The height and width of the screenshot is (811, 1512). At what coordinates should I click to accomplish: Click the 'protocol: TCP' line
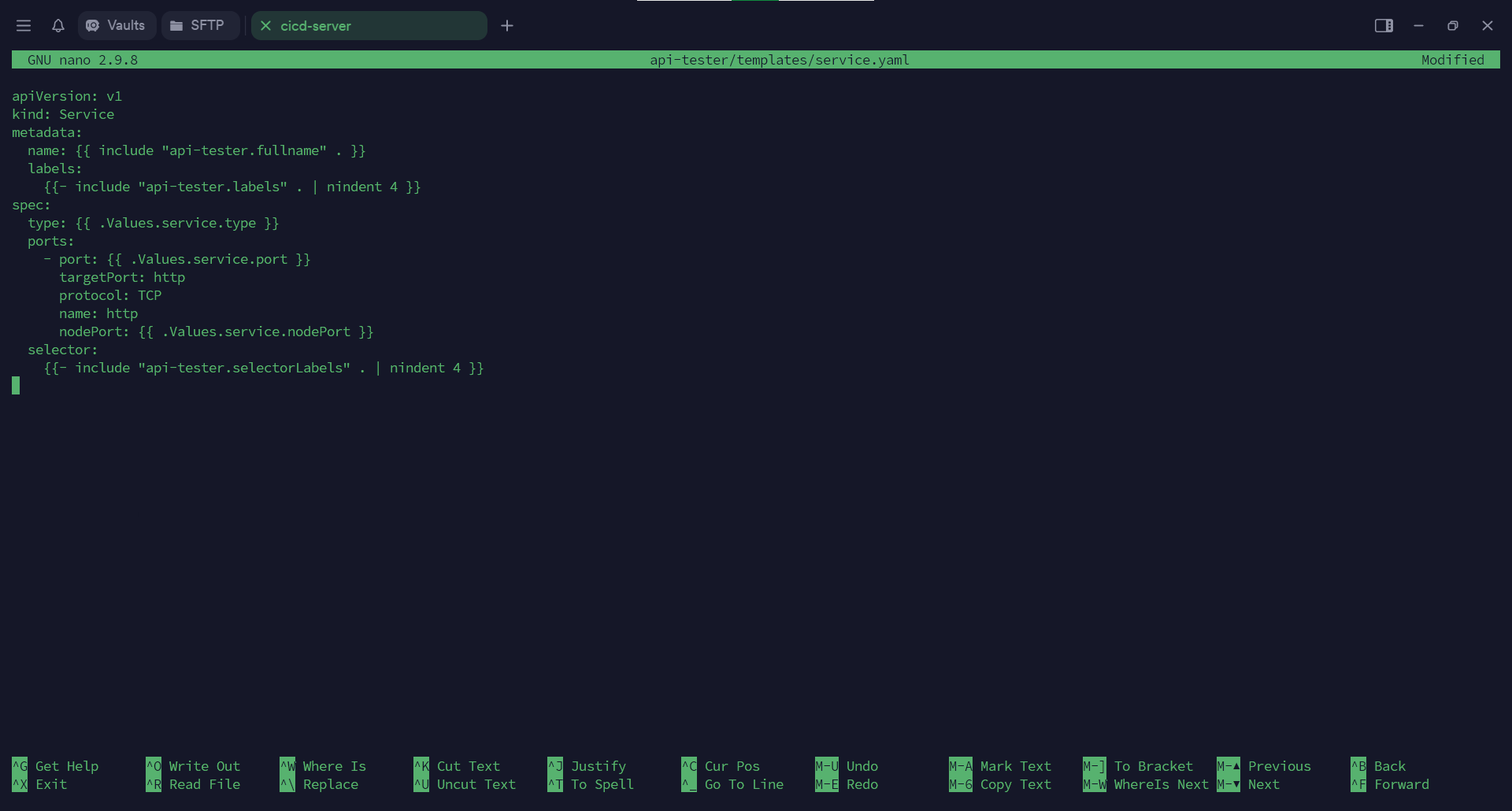click(110, 295)
